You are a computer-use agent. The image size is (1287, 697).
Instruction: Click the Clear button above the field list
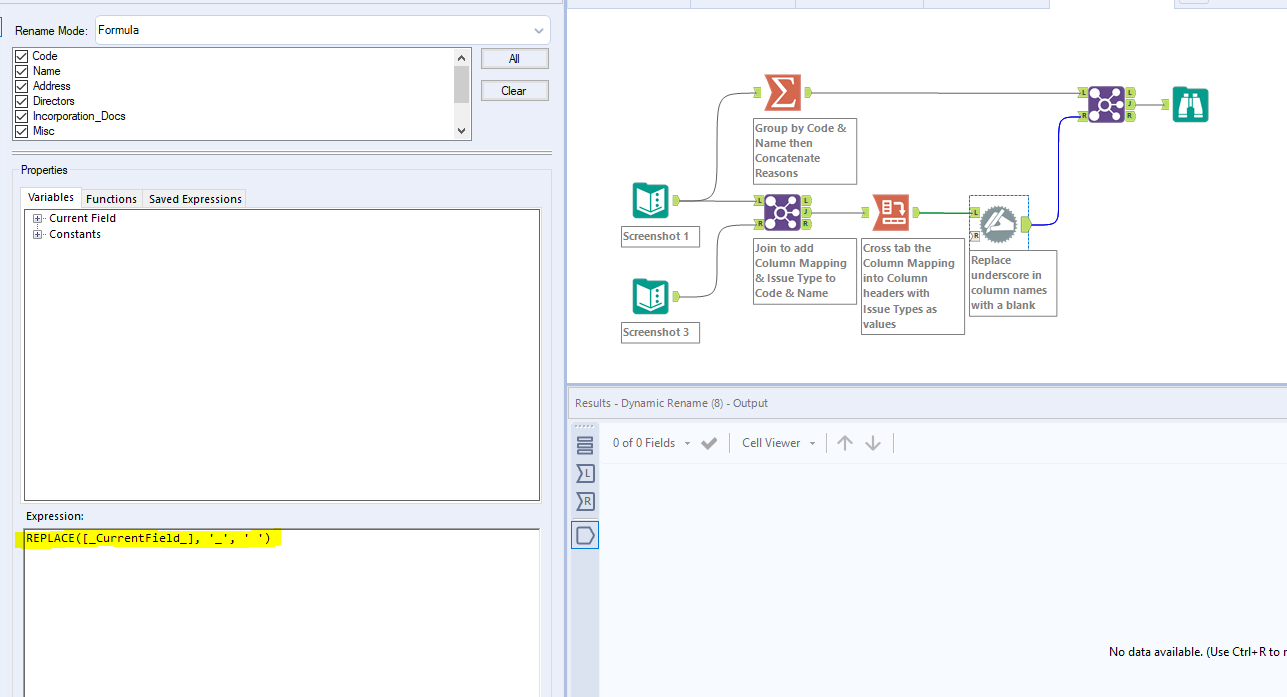(x=514, y=90)
